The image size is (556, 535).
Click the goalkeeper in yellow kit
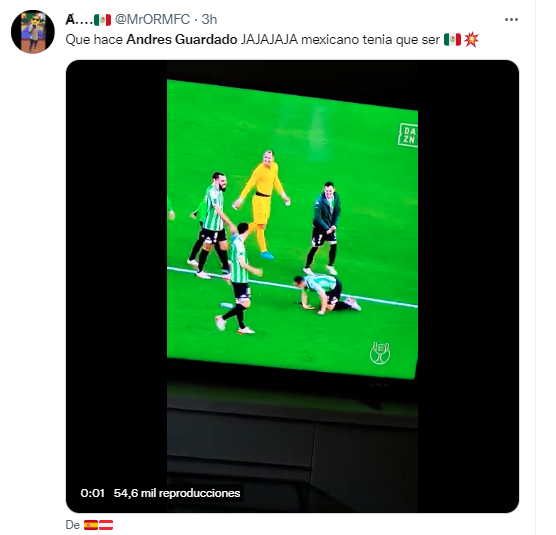coord(263,204)
